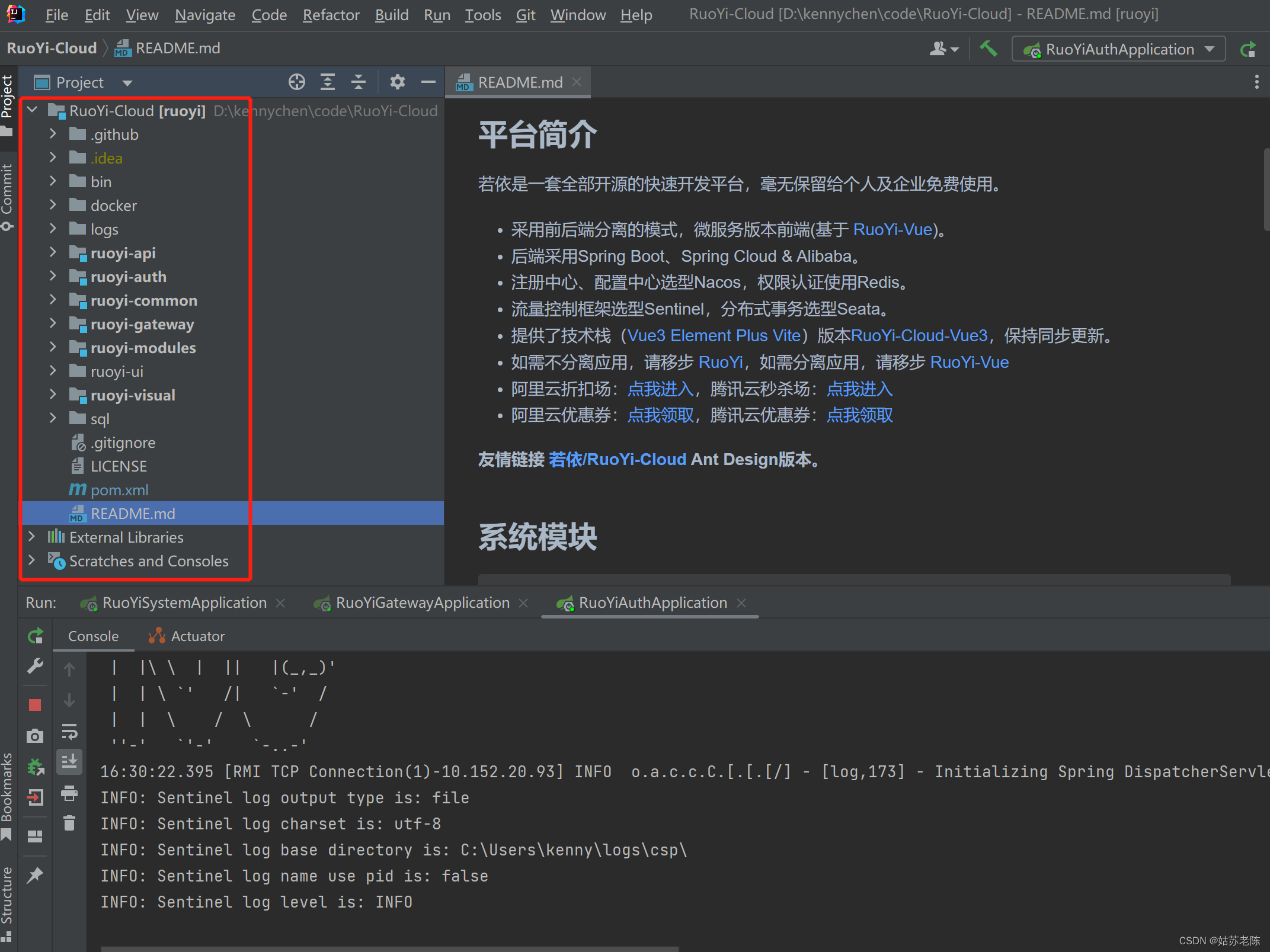Open the File menu
Screen dimensions: 1270x952
(x=57, y=15)
